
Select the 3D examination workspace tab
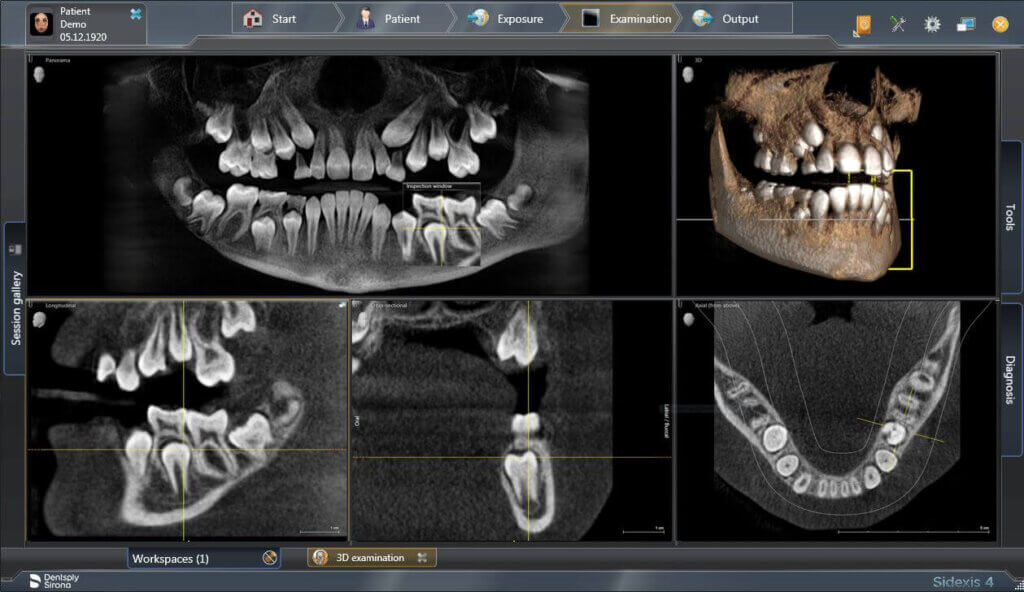(x=370, y=557)
